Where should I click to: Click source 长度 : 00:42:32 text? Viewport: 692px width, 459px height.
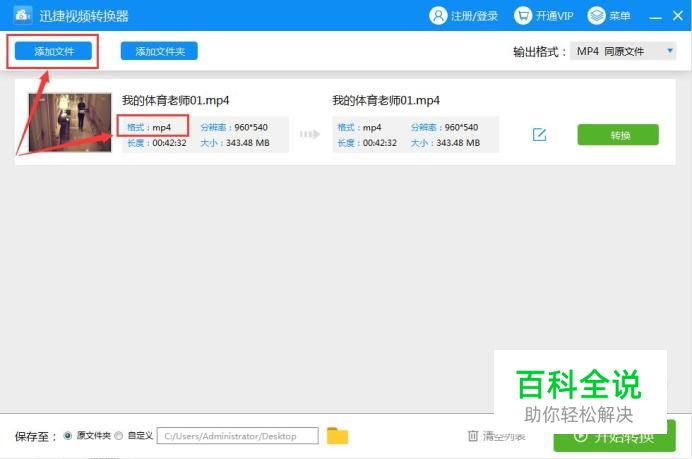pos(157,143)
